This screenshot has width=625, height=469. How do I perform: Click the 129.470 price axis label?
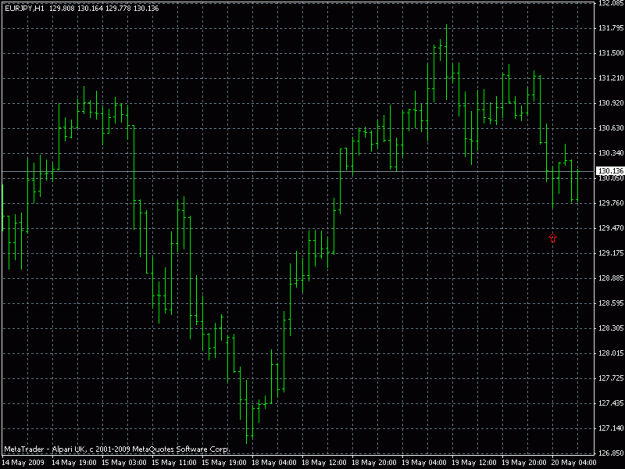(x=611, y=228)
